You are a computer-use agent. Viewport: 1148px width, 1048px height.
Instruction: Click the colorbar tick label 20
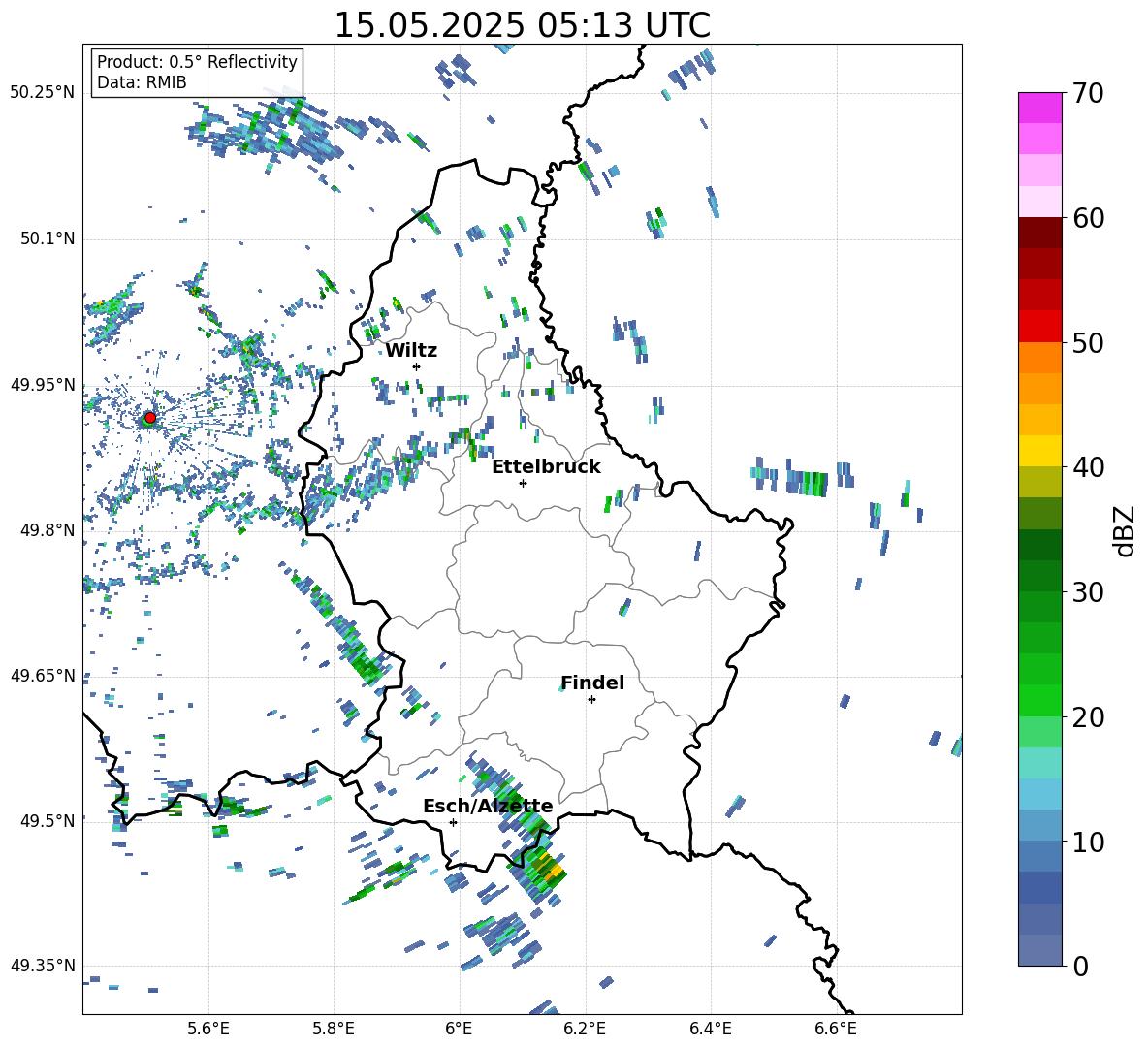coord(1088,717)
